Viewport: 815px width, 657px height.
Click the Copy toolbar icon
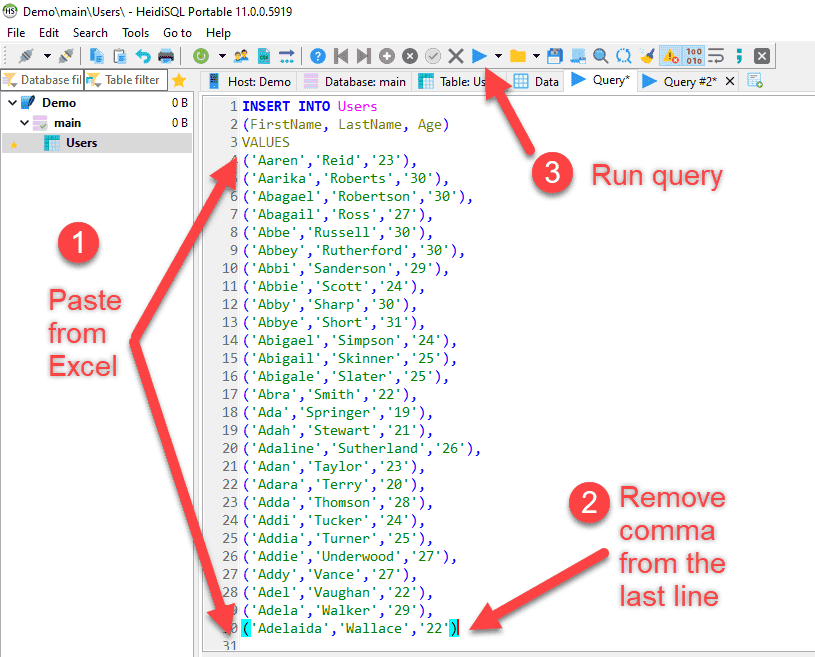click(x=97, y=56)
